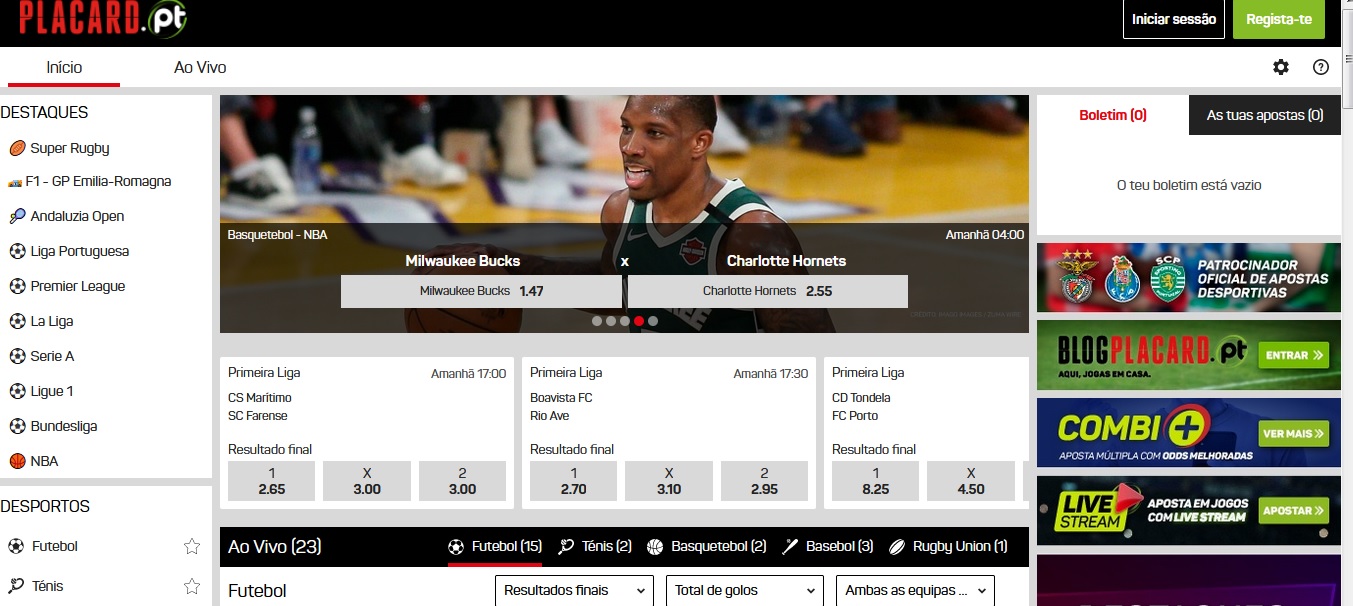The image size is (1353, 606).
Task: Open the Liga Portuguesa link
Action: pyautogui.click(x=80, y=251)
